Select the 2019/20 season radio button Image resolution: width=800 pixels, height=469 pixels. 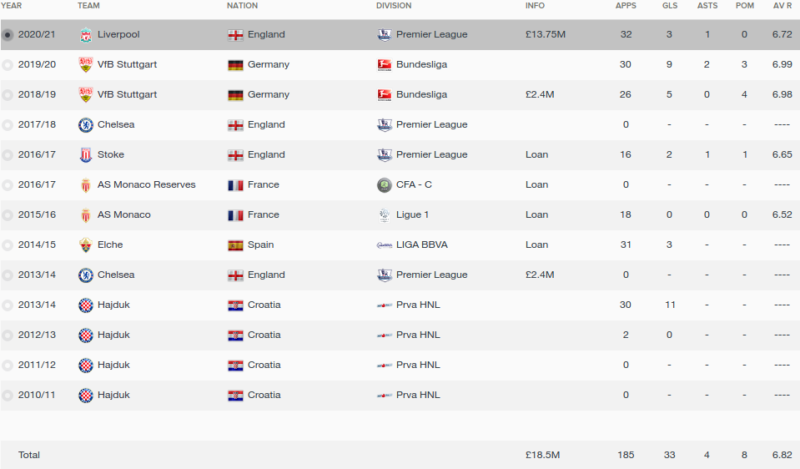[x=7, y=65]
